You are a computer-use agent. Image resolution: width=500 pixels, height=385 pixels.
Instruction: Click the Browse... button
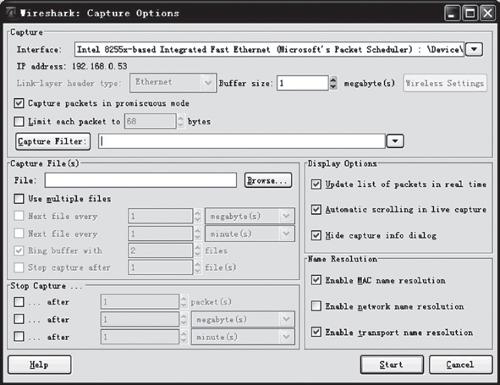(268, 180)
